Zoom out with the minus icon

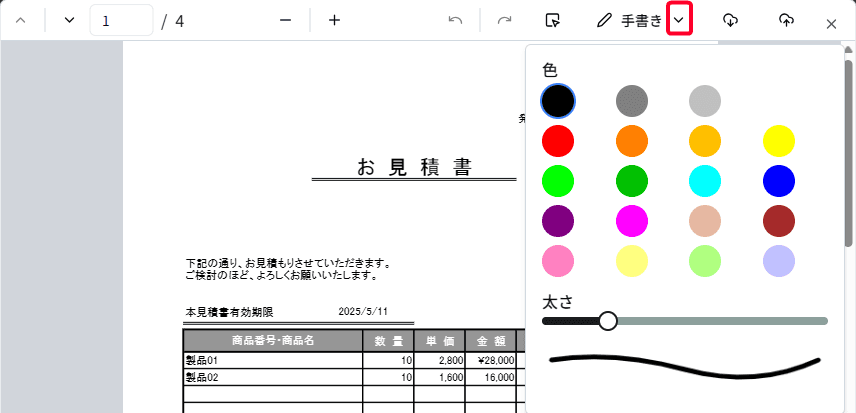[286, 21]
